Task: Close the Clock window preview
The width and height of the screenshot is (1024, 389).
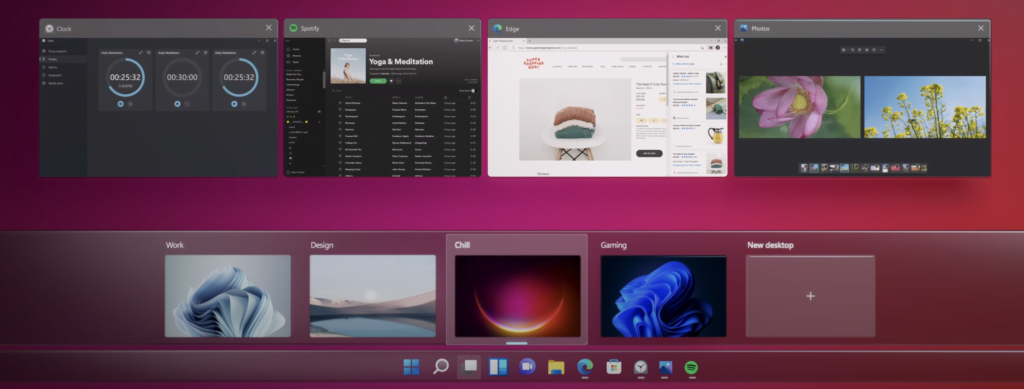Action: coord(268,28)
